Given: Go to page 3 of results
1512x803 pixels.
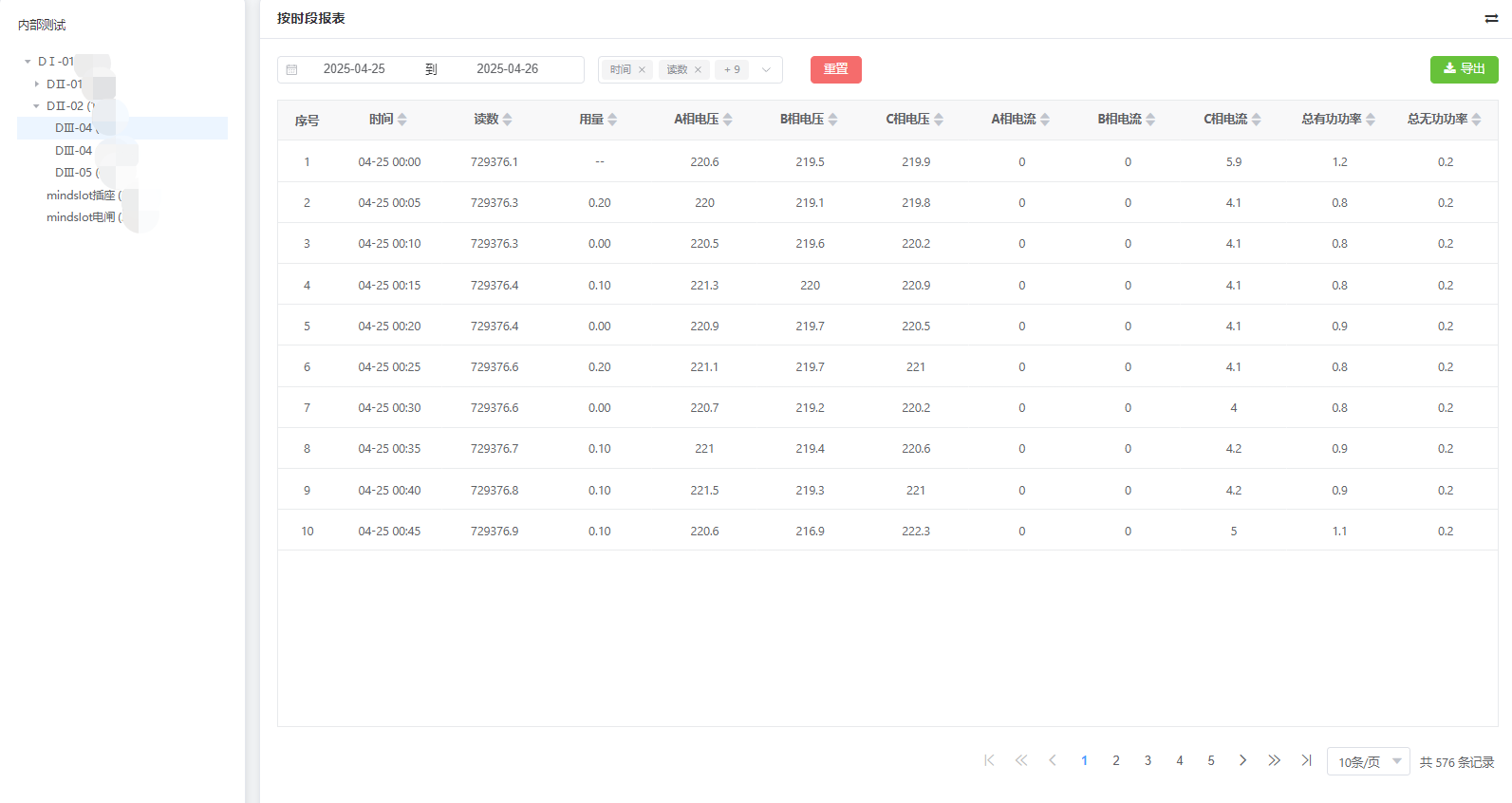Looking at the screenshot, I should pyautogui.click(x=1148, y=760).
